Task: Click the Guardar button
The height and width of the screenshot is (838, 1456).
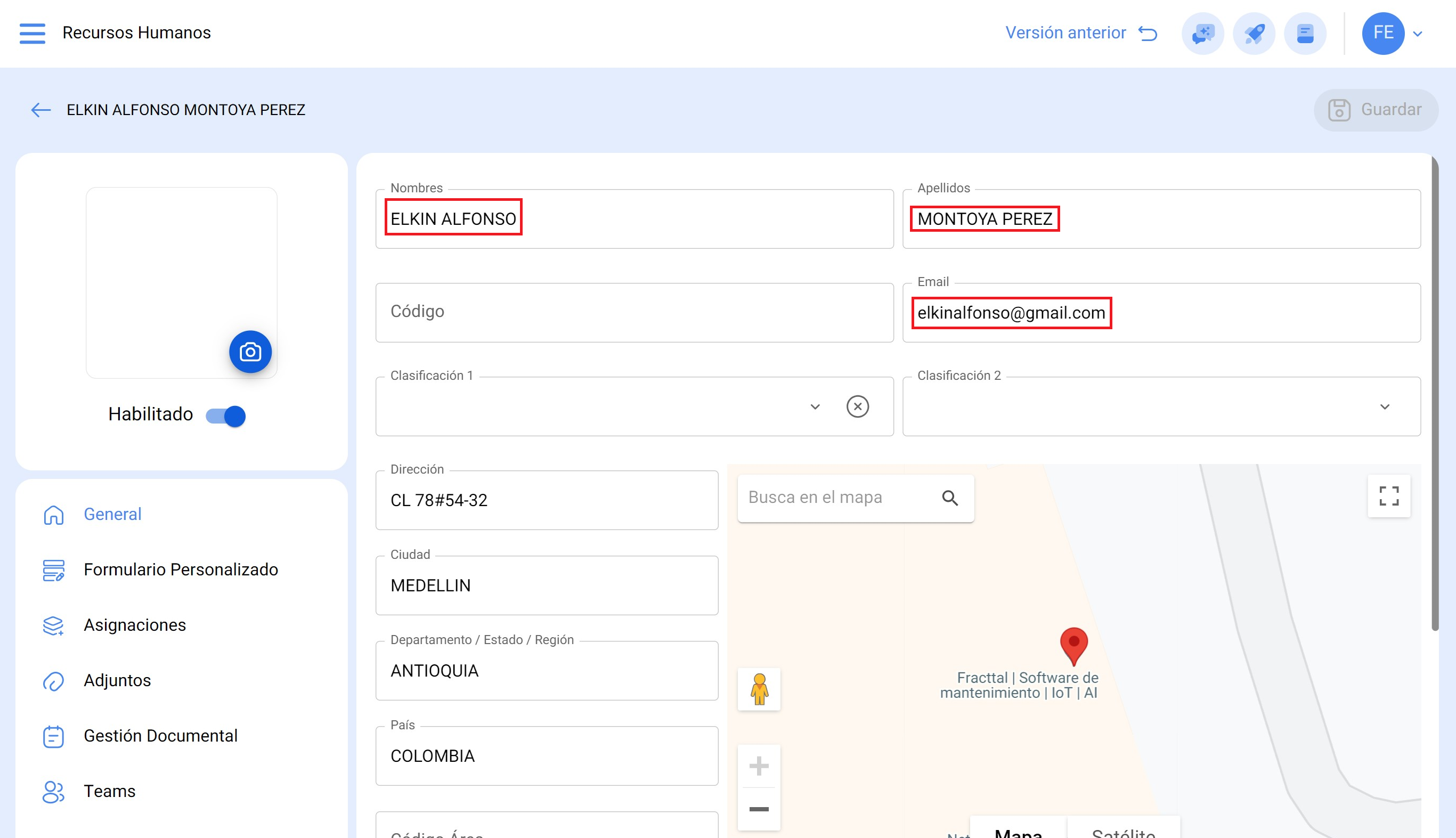Action: 1376,109
